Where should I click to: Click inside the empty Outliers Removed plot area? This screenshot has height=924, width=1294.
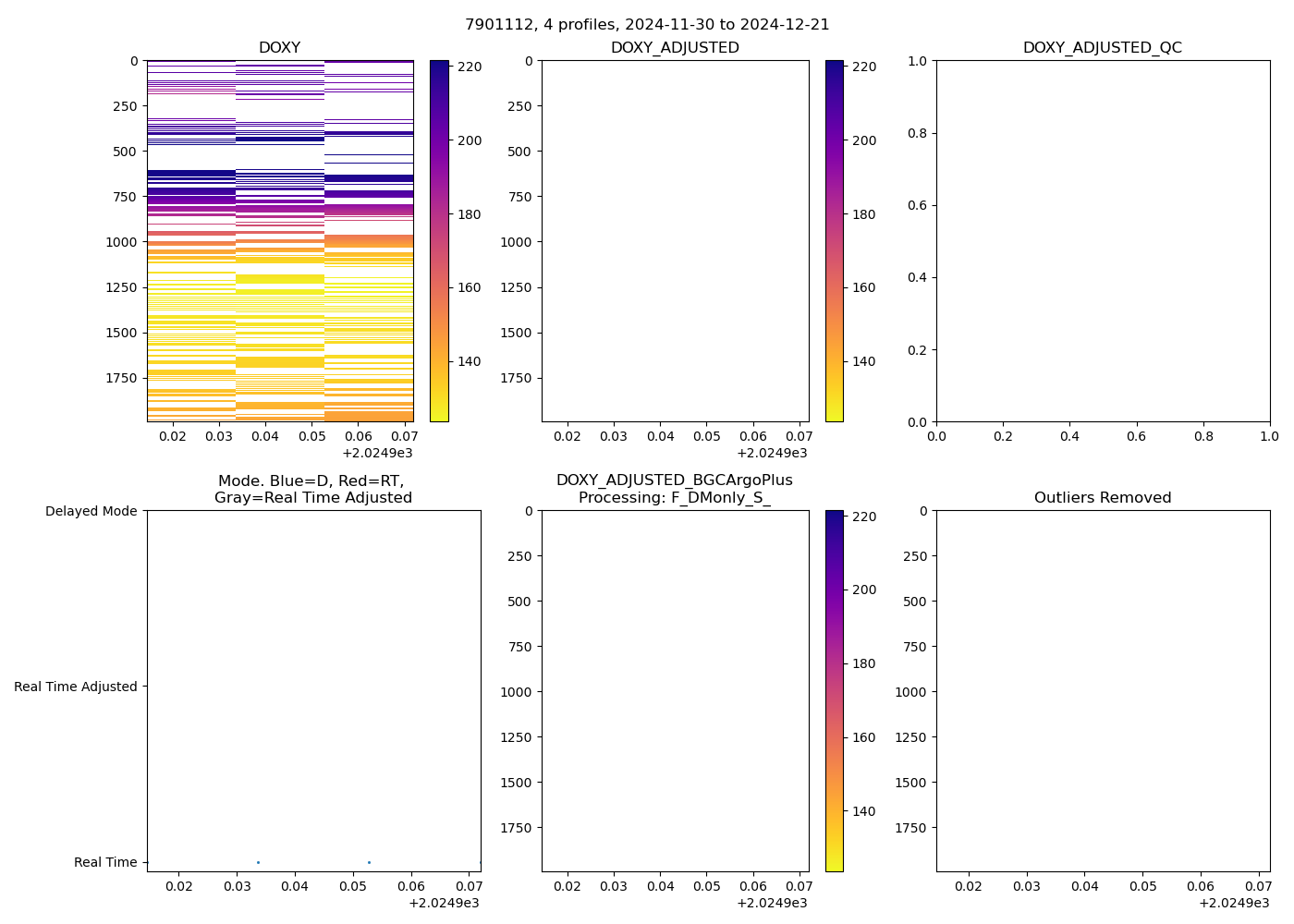pyautogui.click(x=1102, y=690)
